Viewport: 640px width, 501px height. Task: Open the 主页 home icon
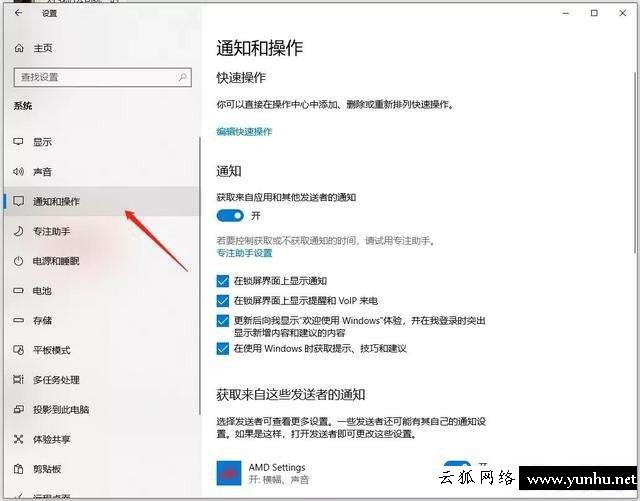[19, 48]
